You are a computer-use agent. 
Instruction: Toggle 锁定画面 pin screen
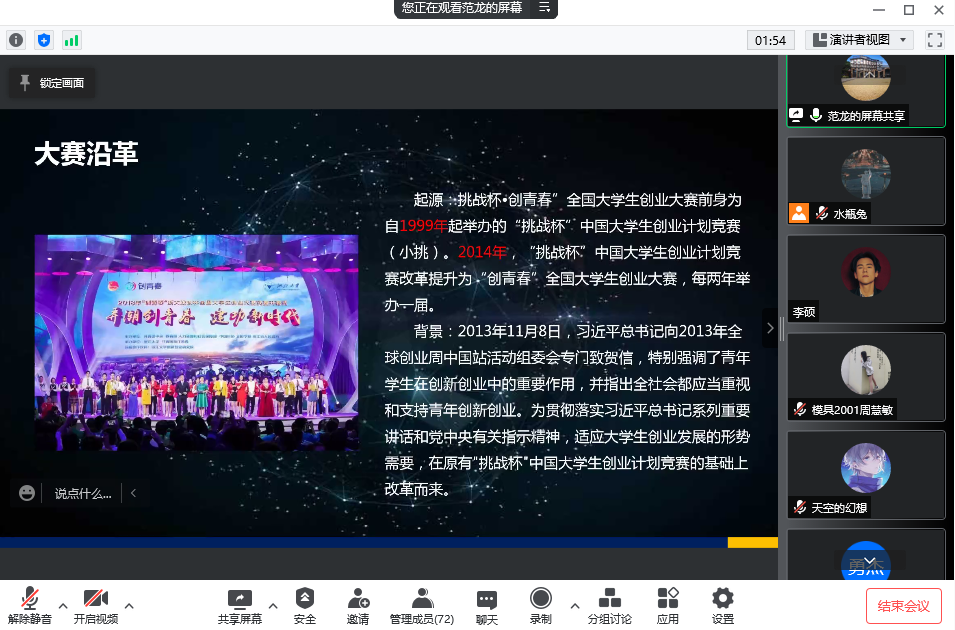[x=52, y=83]
